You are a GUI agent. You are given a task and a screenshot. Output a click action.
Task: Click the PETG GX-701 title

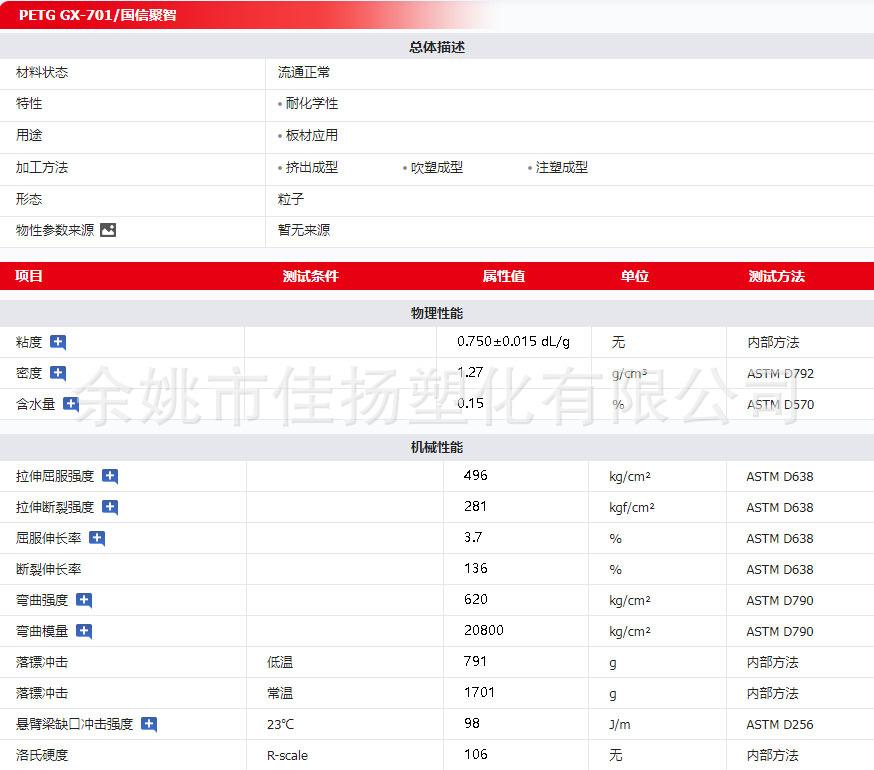point(97,15)
